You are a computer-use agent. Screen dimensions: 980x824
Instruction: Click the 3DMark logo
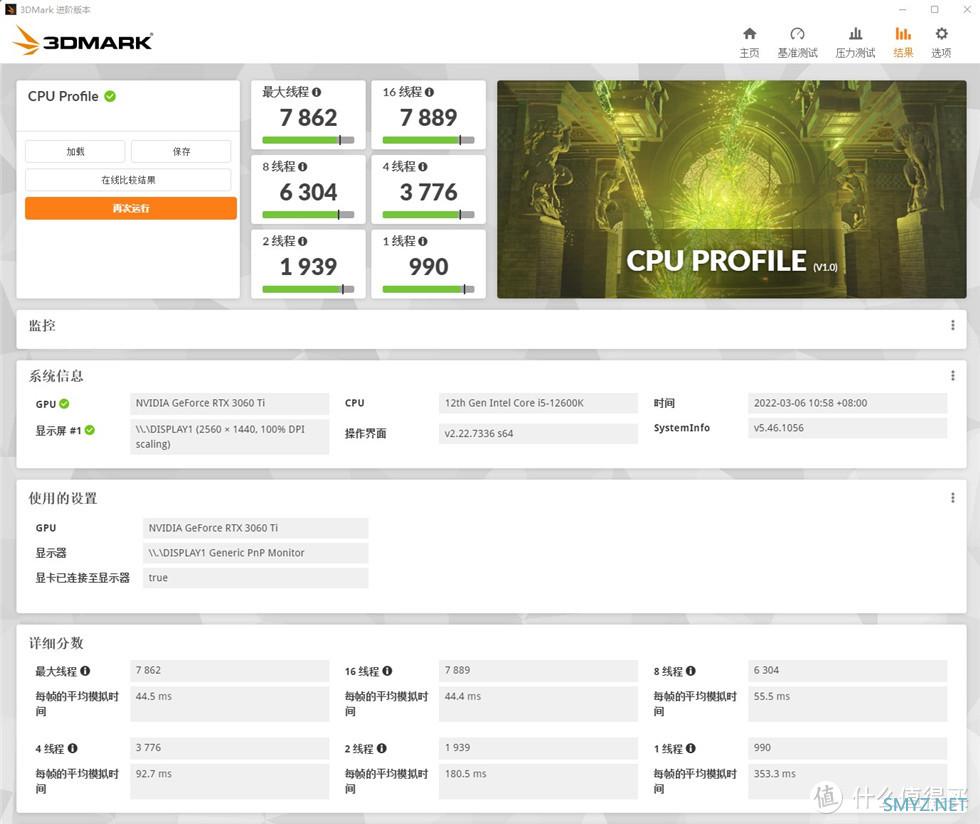(82, 41)
